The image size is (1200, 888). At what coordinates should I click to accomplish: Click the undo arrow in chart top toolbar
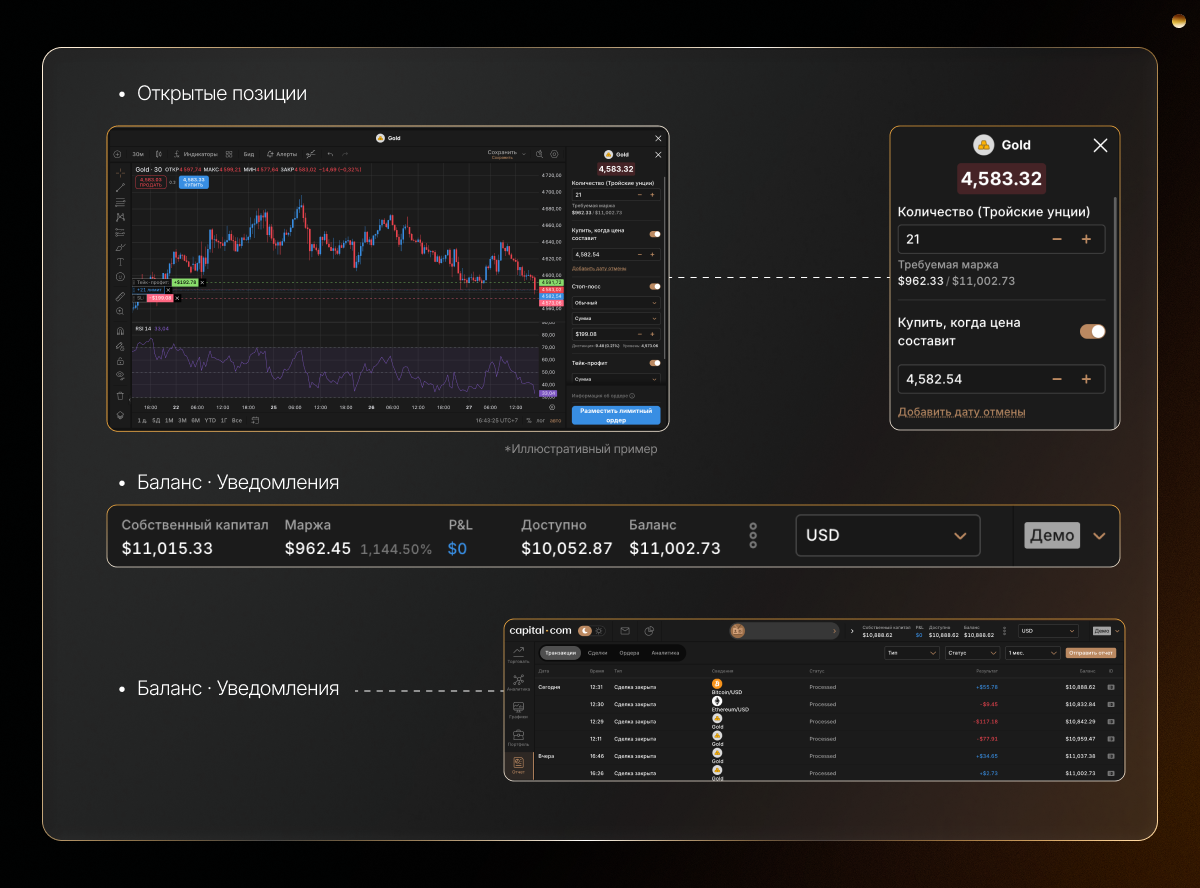pos(330,154)
